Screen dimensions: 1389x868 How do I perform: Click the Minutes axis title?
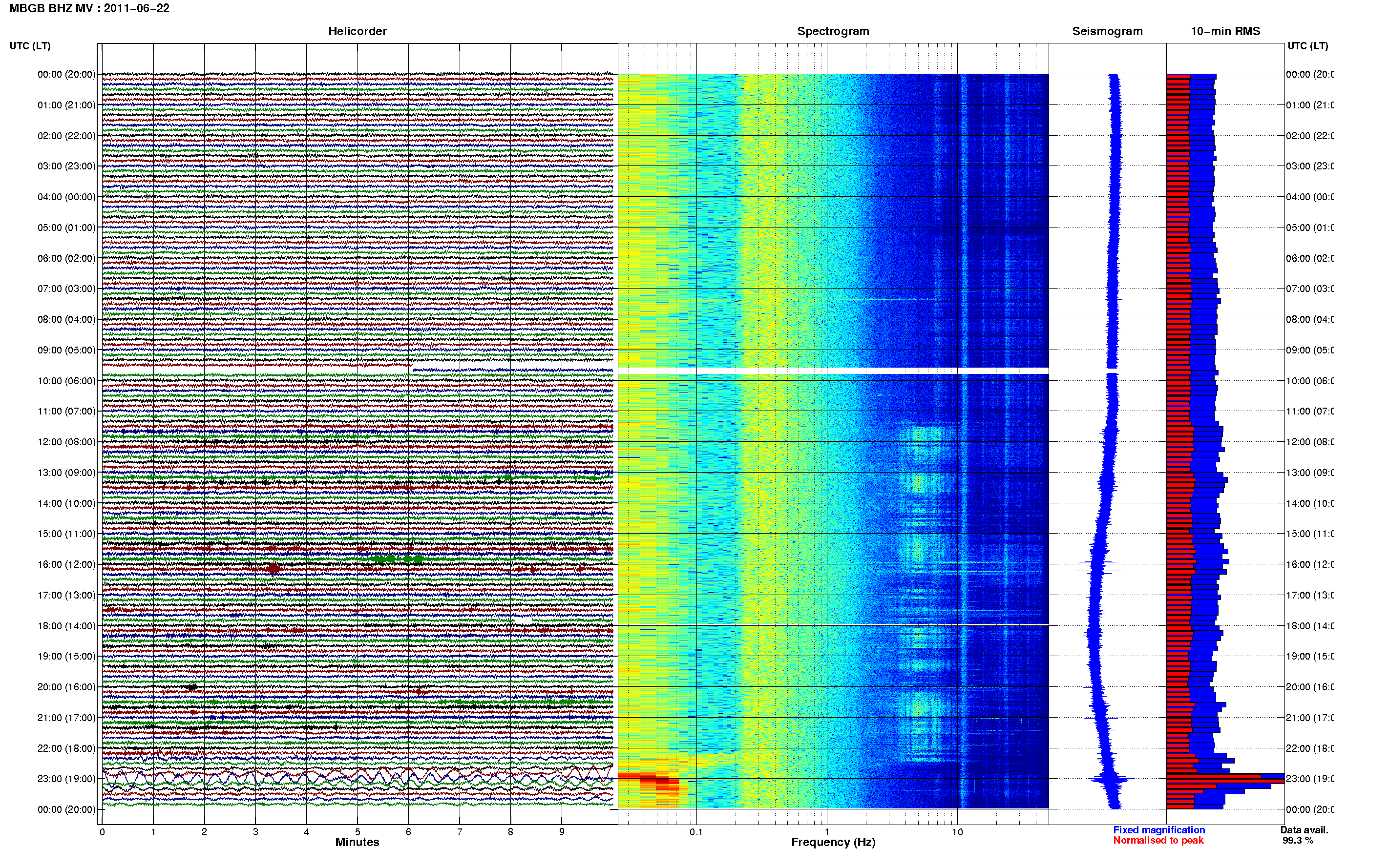point(357,842)
